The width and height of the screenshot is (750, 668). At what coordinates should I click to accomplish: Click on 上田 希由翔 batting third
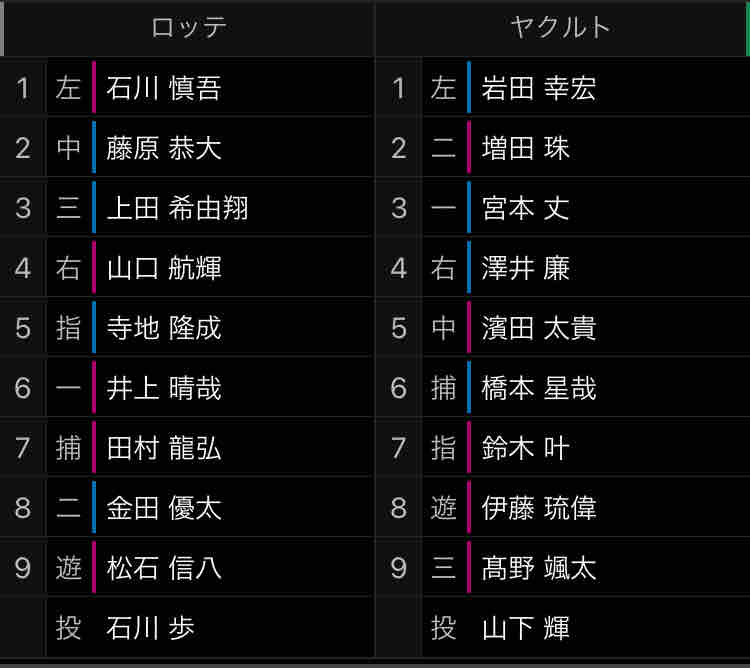(x=177, y=208)
